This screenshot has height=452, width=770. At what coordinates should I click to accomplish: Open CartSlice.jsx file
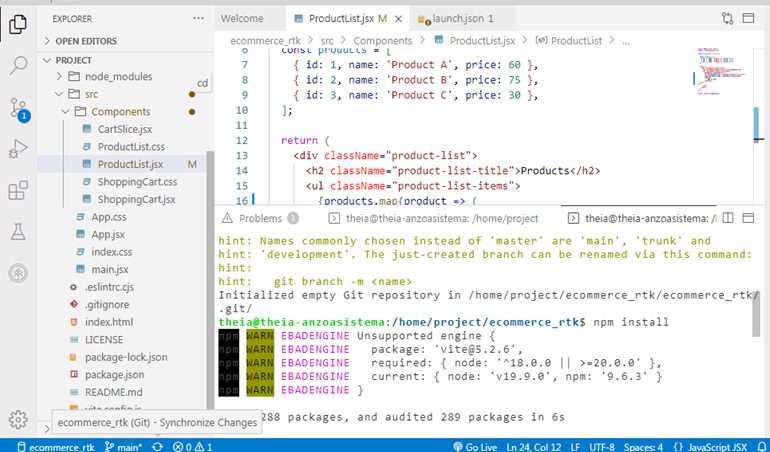(x=125, y=129)
